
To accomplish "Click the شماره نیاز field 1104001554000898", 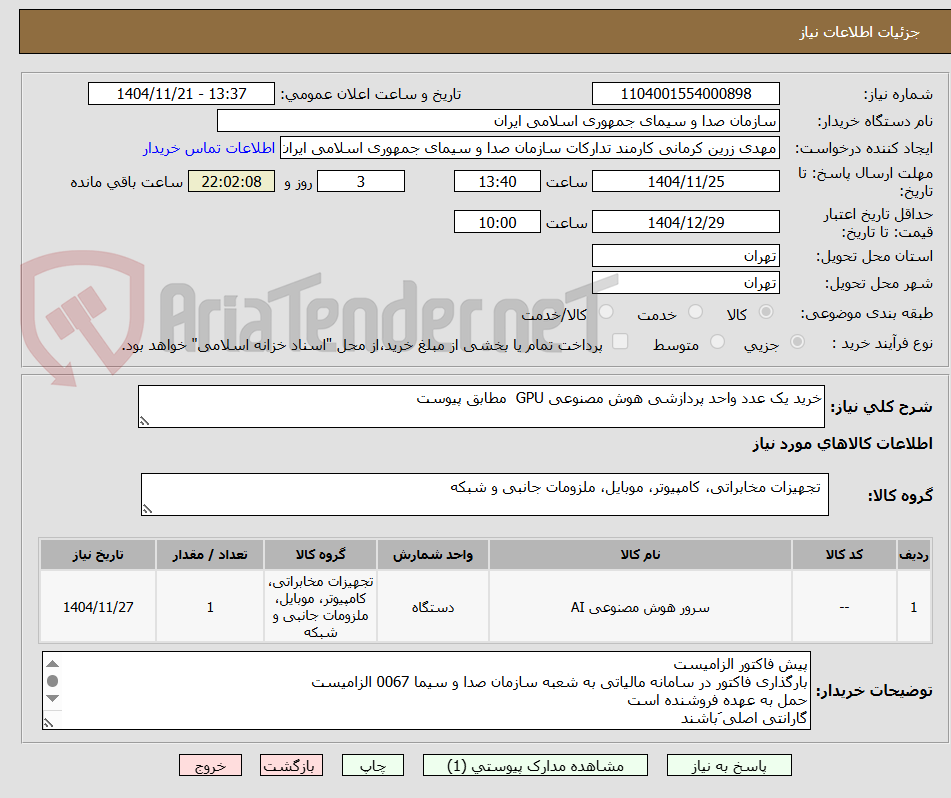I will pos(685,94).
